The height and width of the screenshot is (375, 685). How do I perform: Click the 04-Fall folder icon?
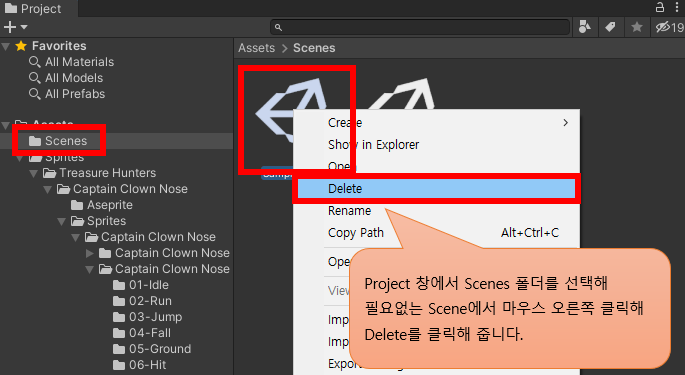pos(119,333)
